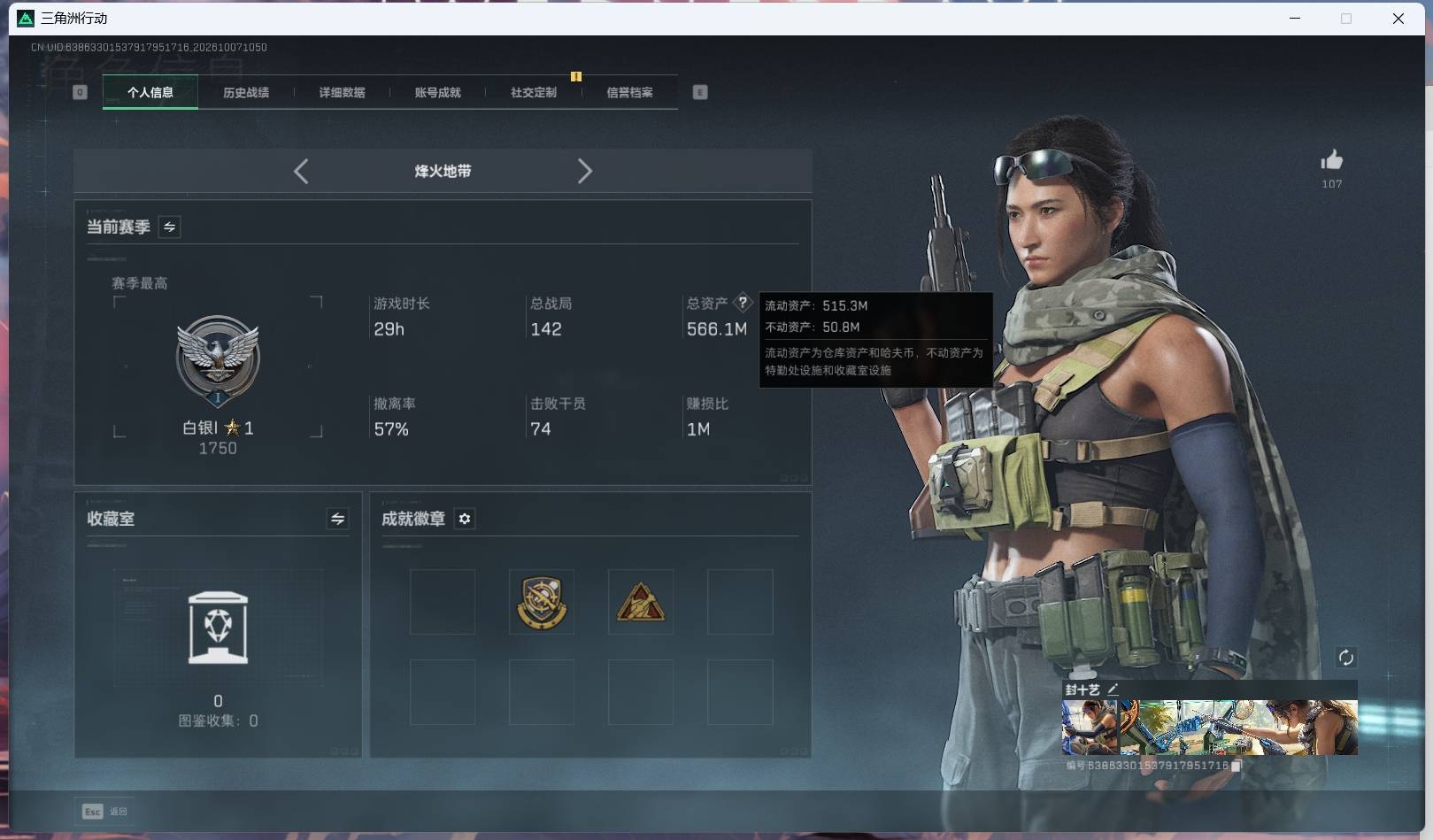The width and height of the screenshot is (1433, 840).
Task: Click the player card banner thumbnail
Action: coord(1209,727)
